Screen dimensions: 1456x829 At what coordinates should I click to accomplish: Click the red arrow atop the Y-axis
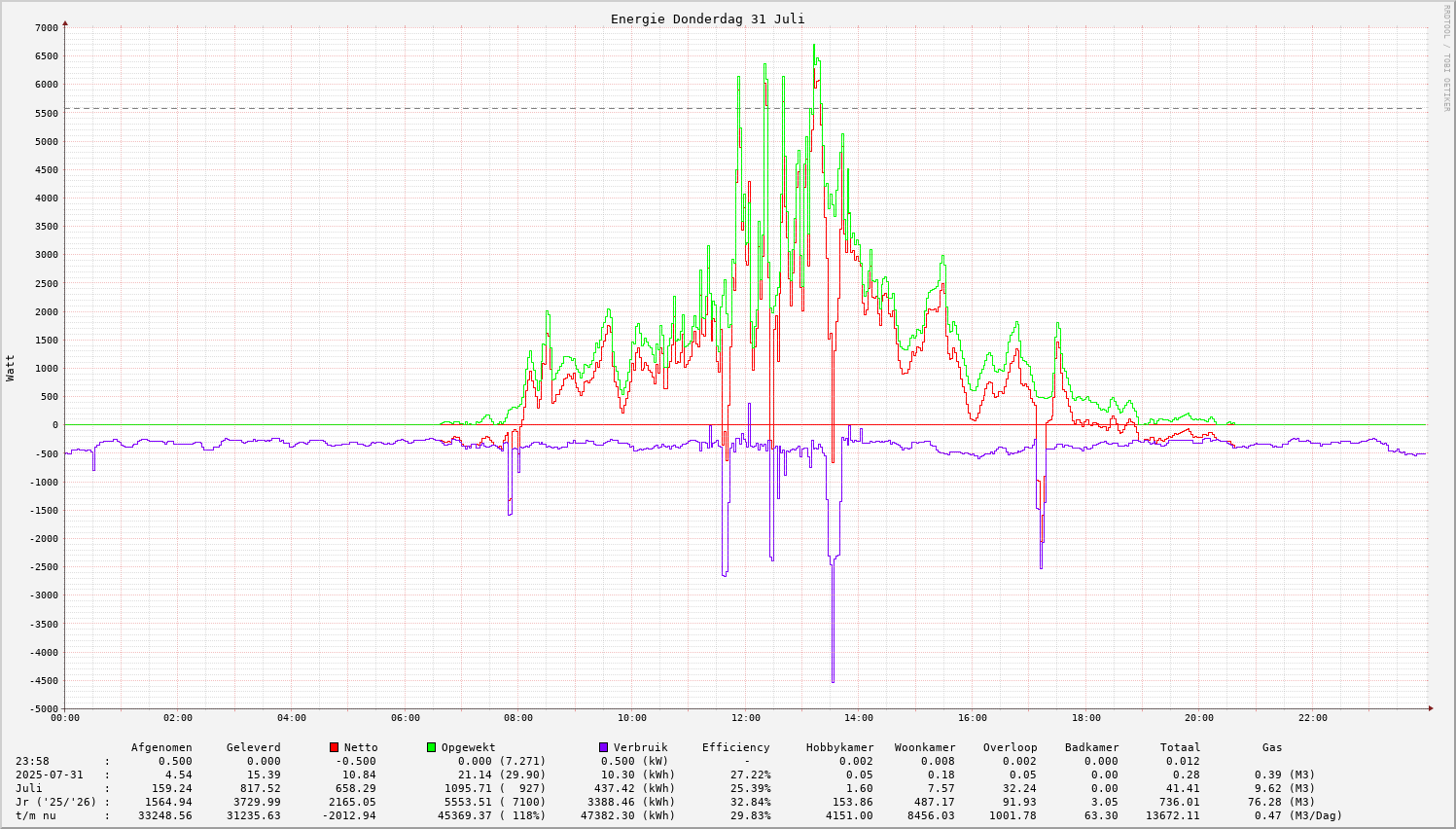point(65,22)
